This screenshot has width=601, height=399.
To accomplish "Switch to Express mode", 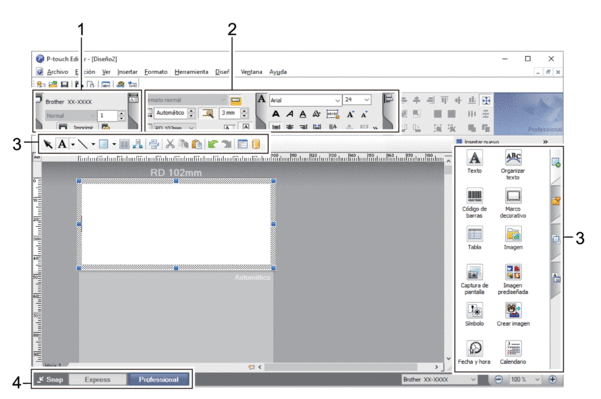I will point(97,379).
